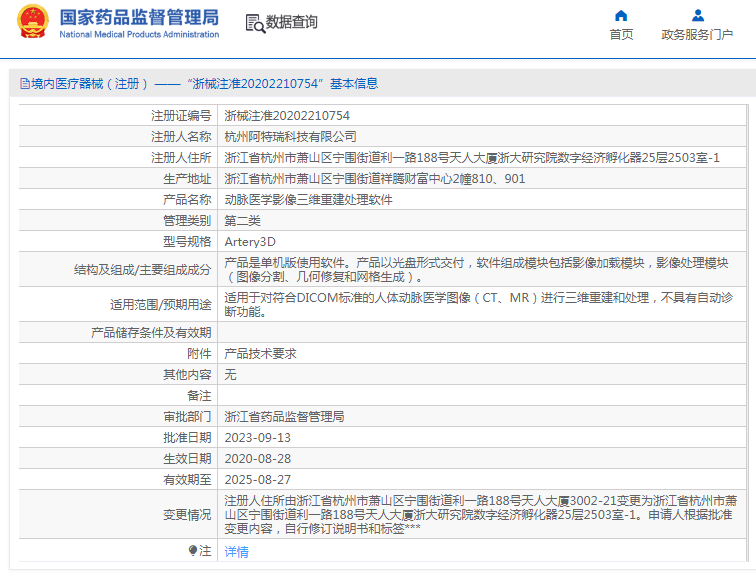Click the 生产地址 row label
Viewport: 756px width, 578px height.
(x=187, y=179)
